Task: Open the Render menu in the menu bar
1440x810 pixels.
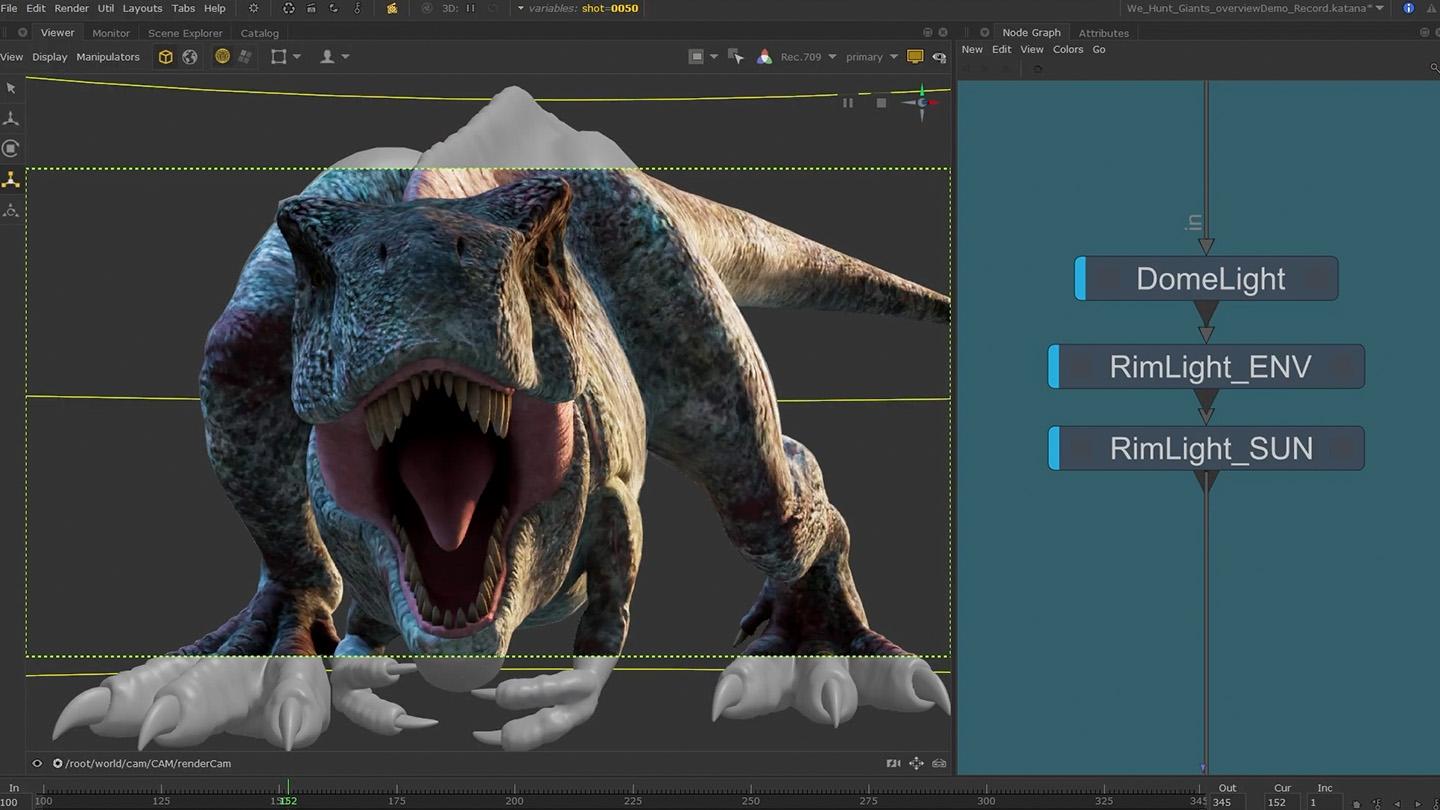Action: click(x=71, y=8)
